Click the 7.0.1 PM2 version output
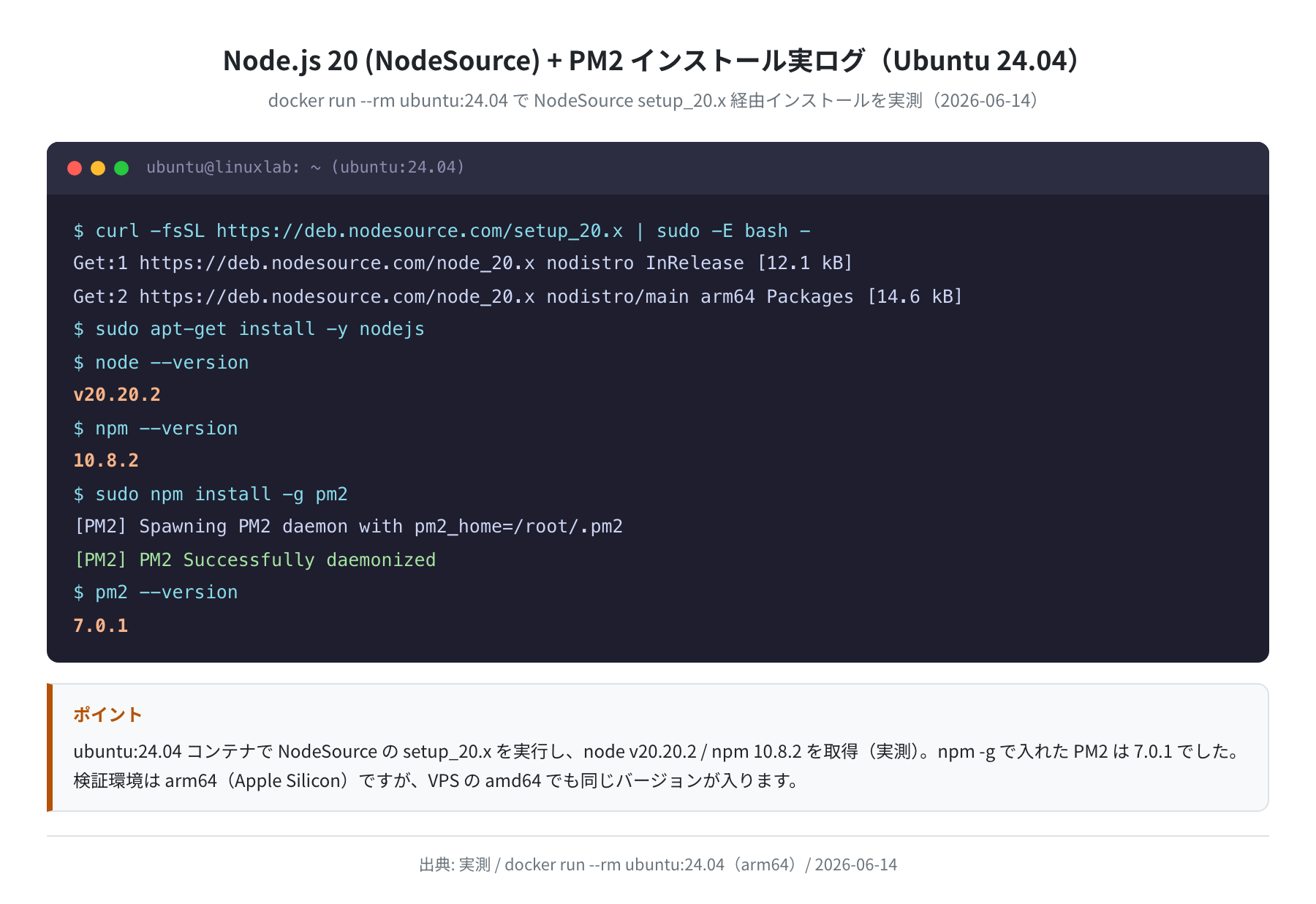This screenshot has width=1316, height=904. pyautogui.click(x=101, y=626)
